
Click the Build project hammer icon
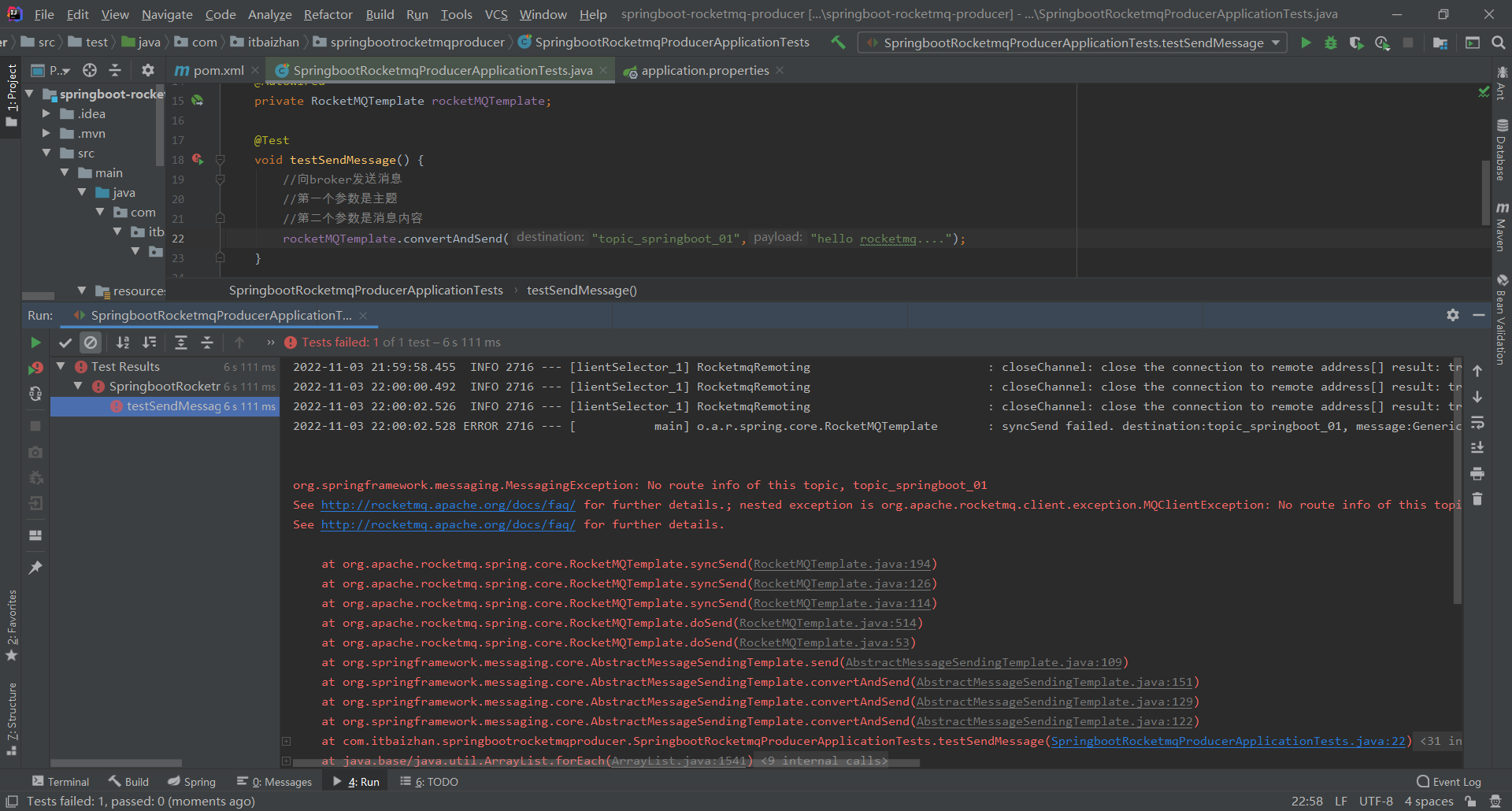[x=839, y=43]
